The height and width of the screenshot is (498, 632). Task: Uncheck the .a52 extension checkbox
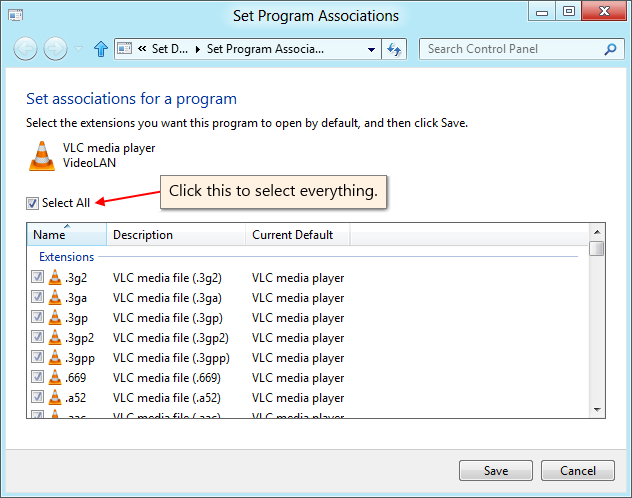click(x=37, y=398)
